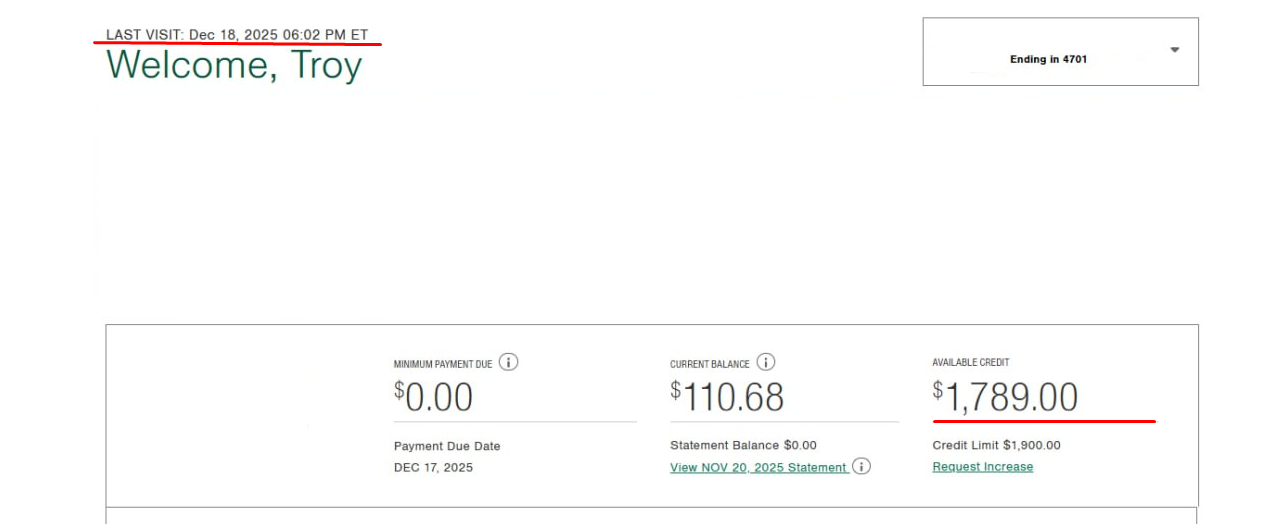
Task: Select the 'Ending in 4701' account text
Action: pyautogui.click(x=1048, y=60)
